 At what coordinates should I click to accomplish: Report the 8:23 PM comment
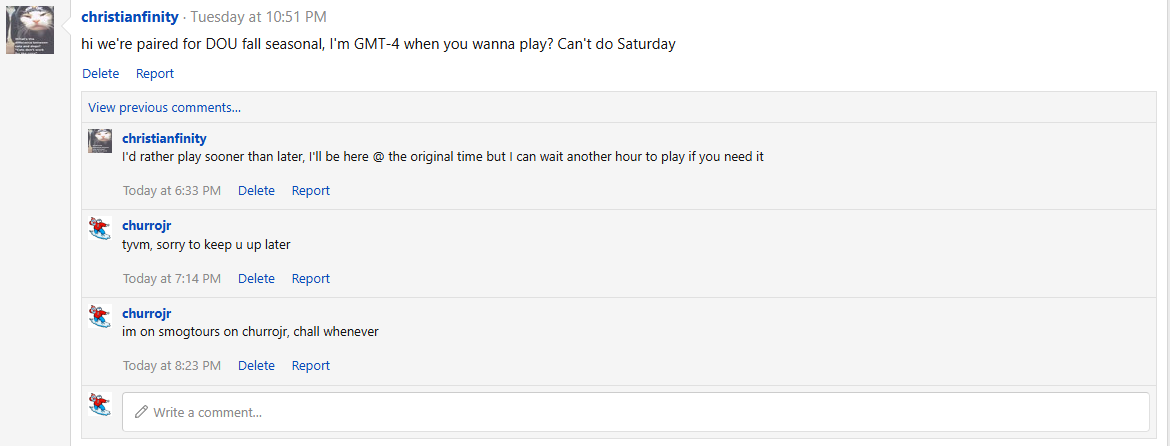(310, 365)
